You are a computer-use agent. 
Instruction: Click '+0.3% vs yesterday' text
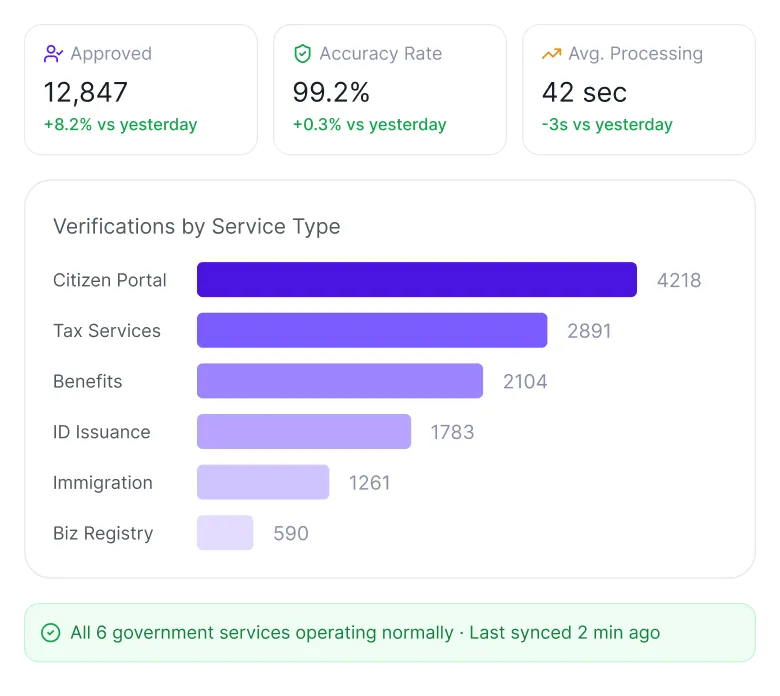pos(370,124)
